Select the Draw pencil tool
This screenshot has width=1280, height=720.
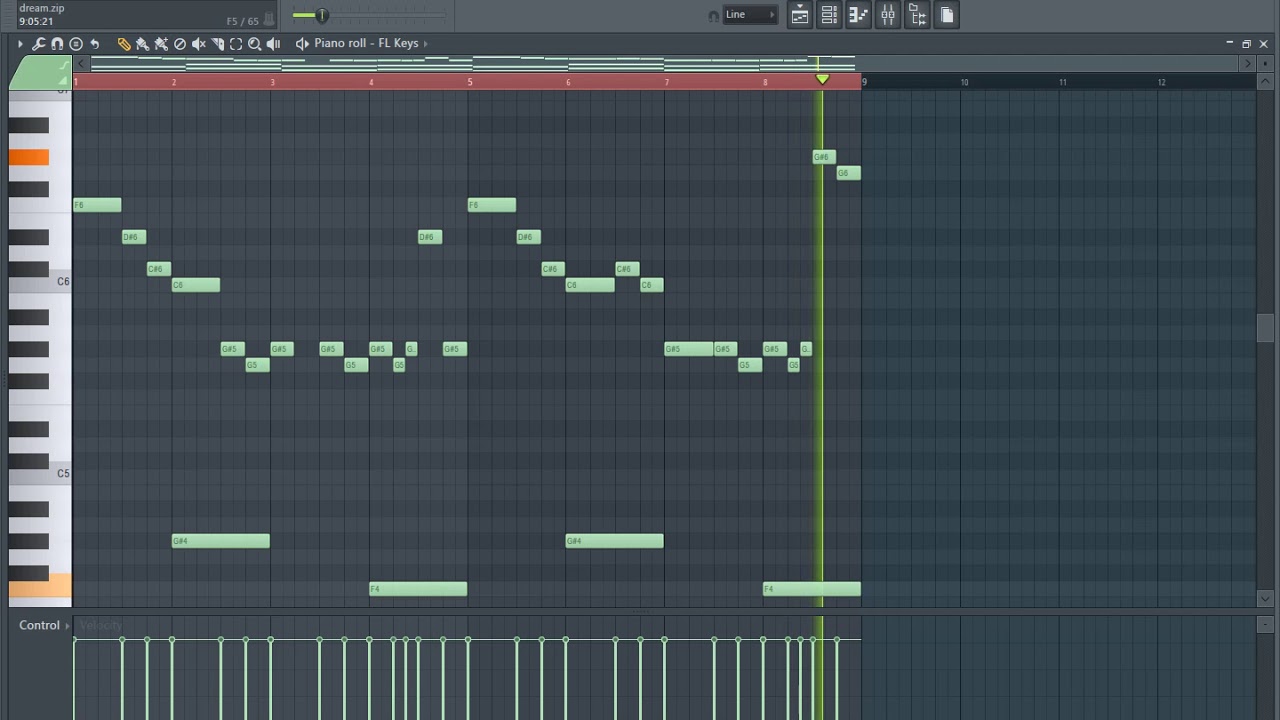pos(124,44)
